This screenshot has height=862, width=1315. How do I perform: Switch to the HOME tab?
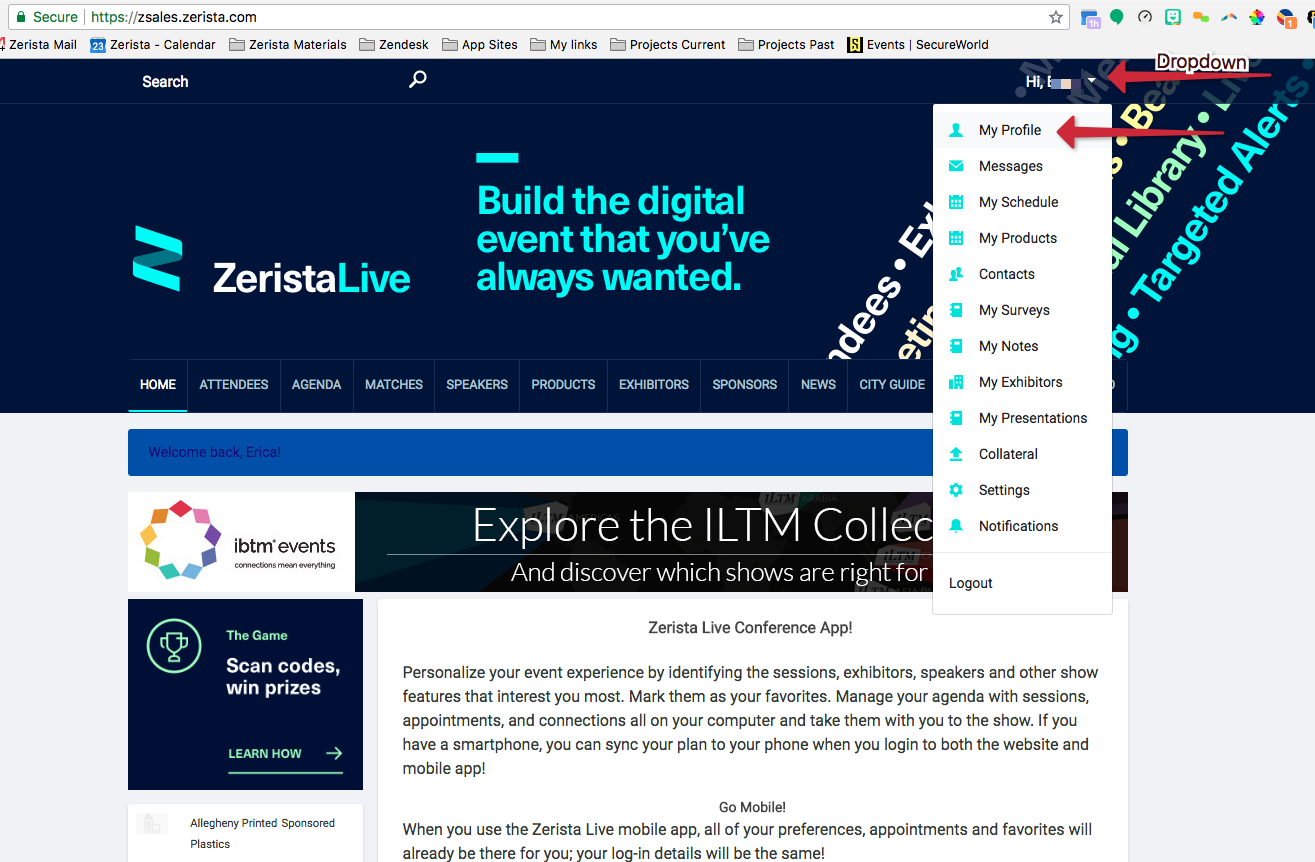coord(158,385)
